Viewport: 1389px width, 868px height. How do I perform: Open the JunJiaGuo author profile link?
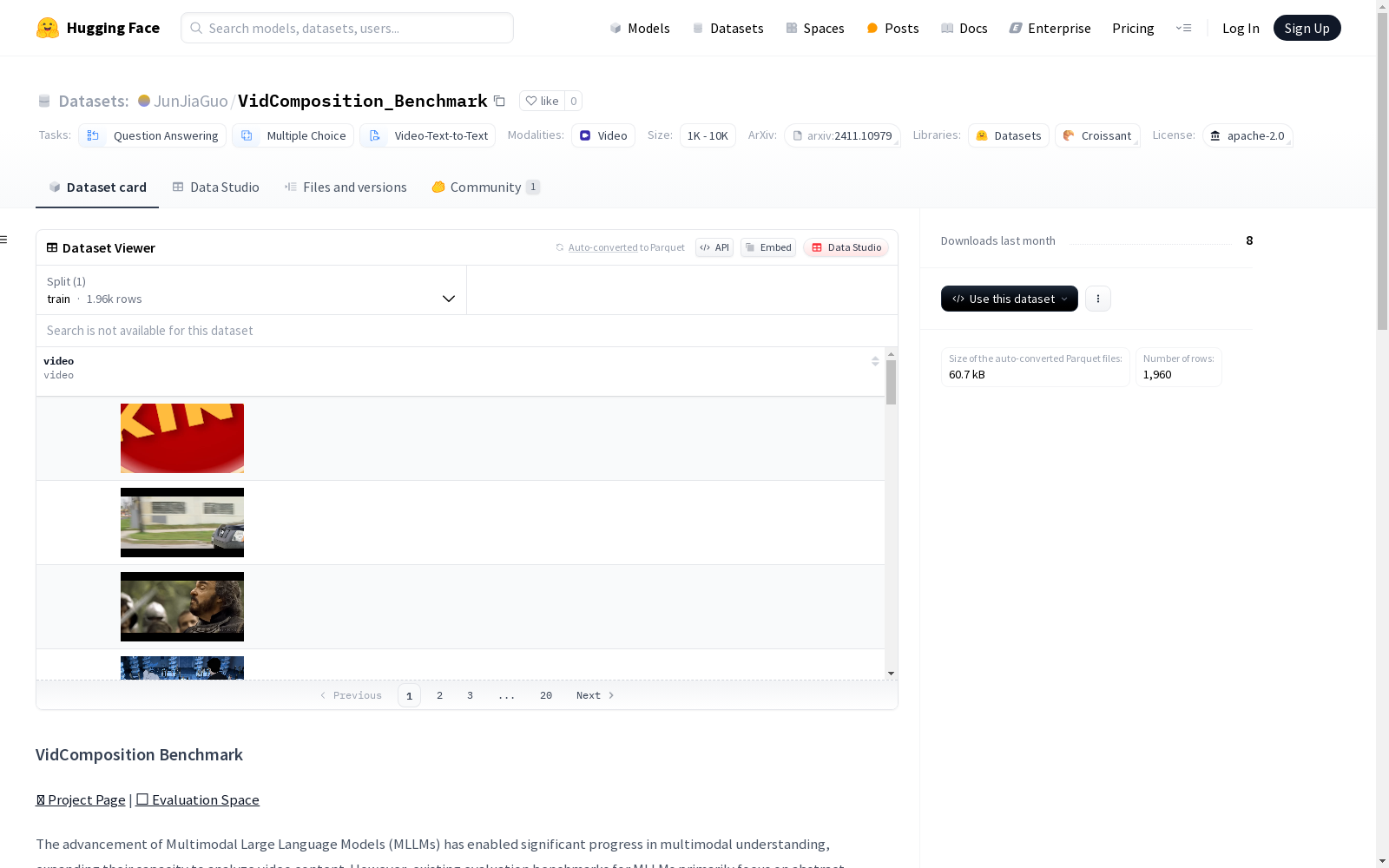tap(191, 101)
